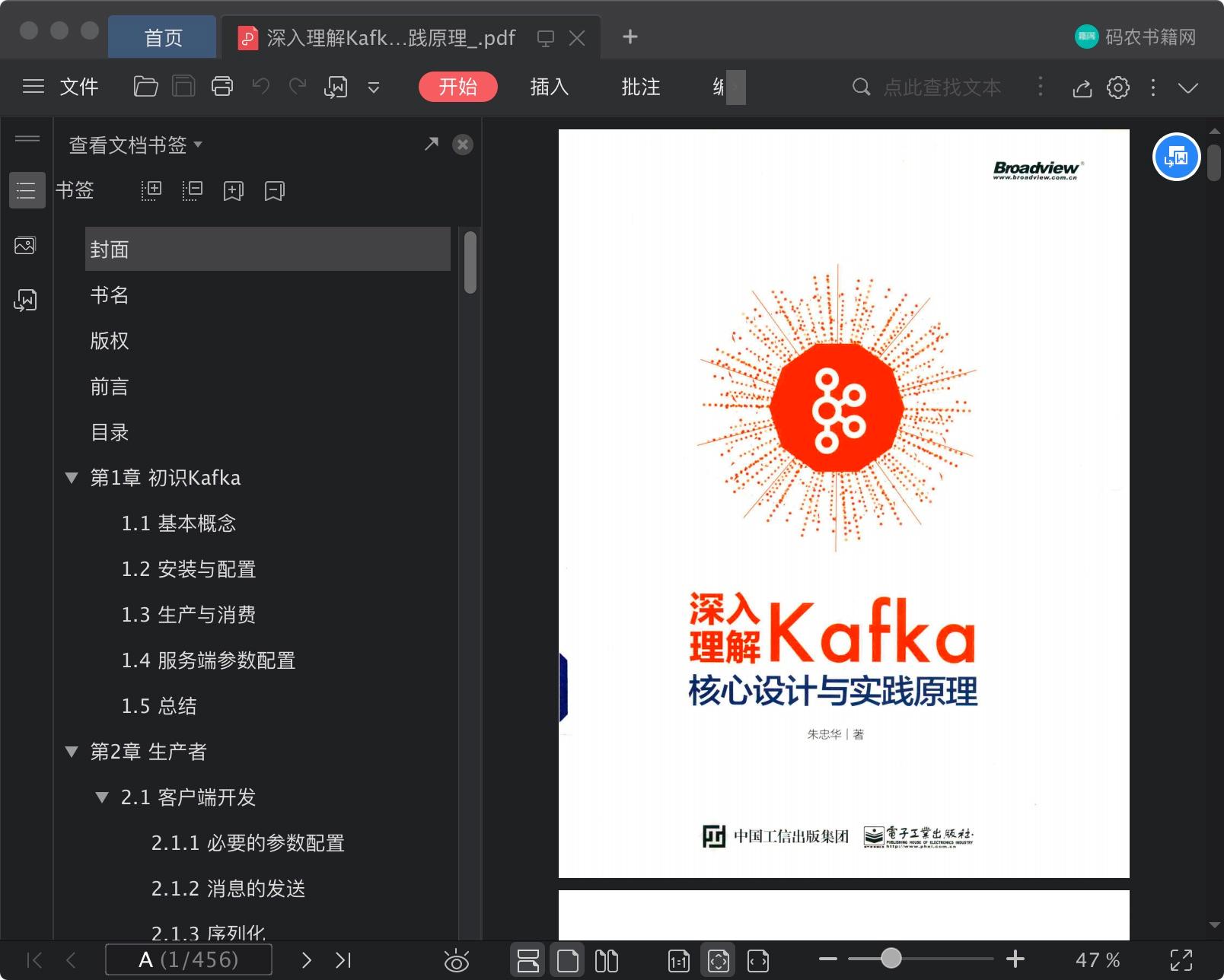Open the 文件 menu
Image resolution: width=1224 pixels, height=980 pixels.
79,87
